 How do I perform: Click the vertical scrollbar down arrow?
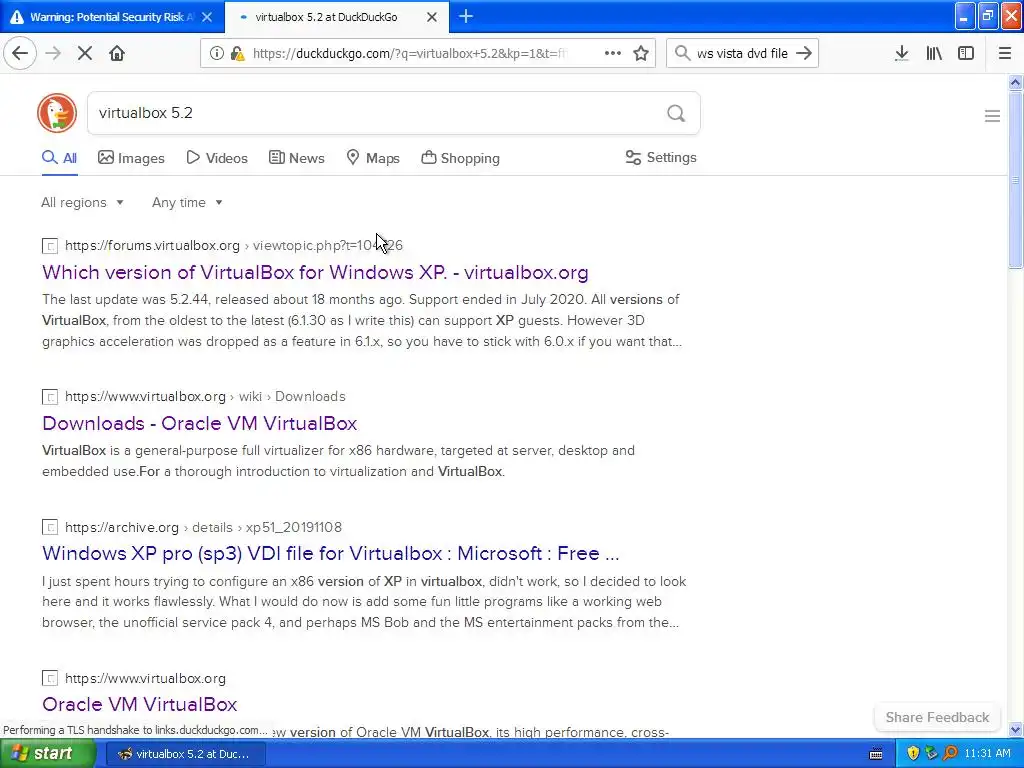click(x=1015, y=729)
